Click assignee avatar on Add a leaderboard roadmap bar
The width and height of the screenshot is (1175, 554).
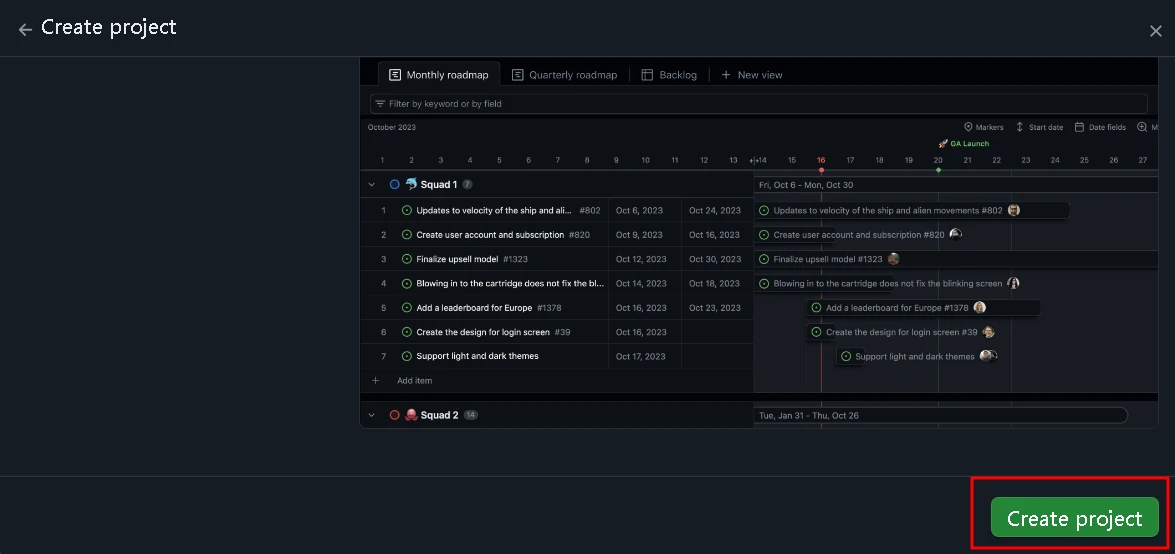pos(979,307)
